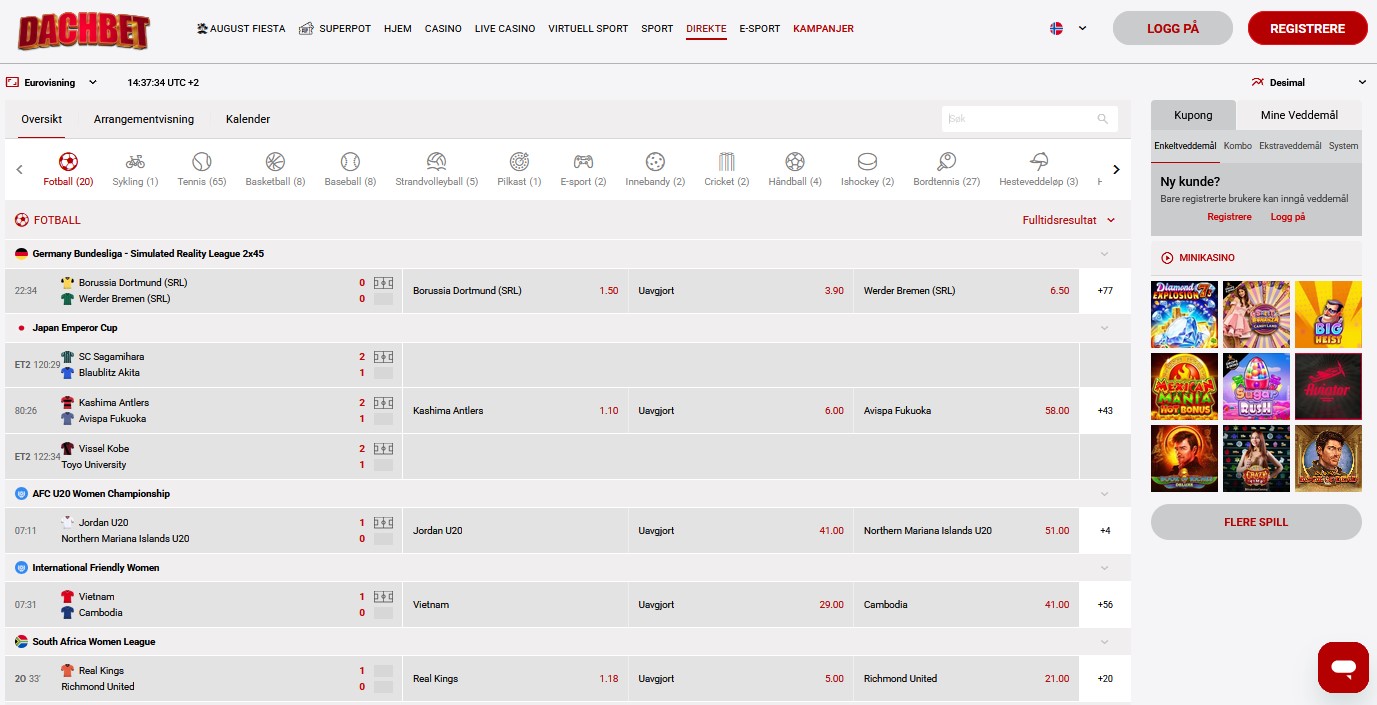Screen dimensions: 1377x705
Task: Open pitch view for Kashima Antlers match
Action: (383, 403)
